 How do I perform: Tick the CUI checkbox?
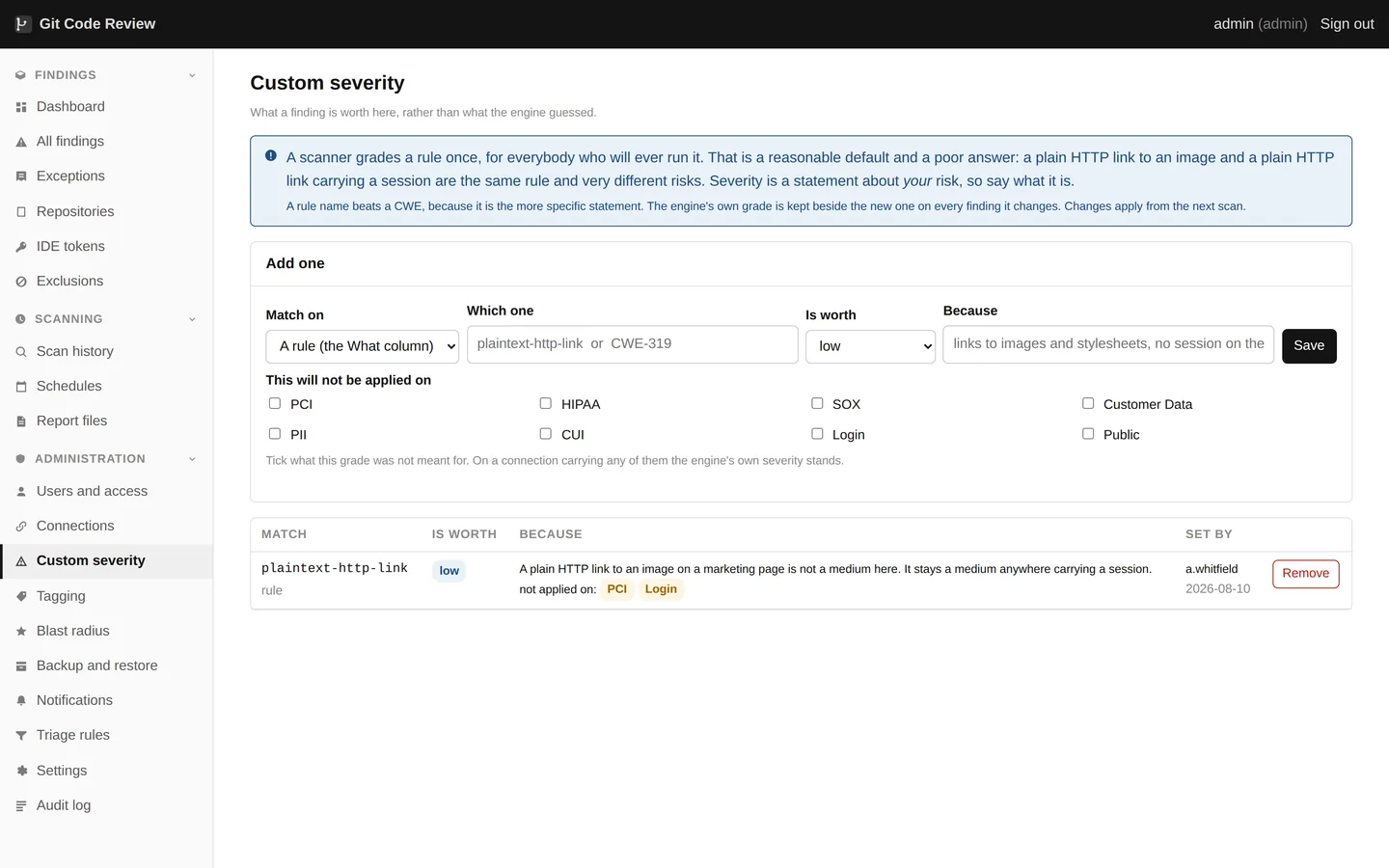point(546,434)
